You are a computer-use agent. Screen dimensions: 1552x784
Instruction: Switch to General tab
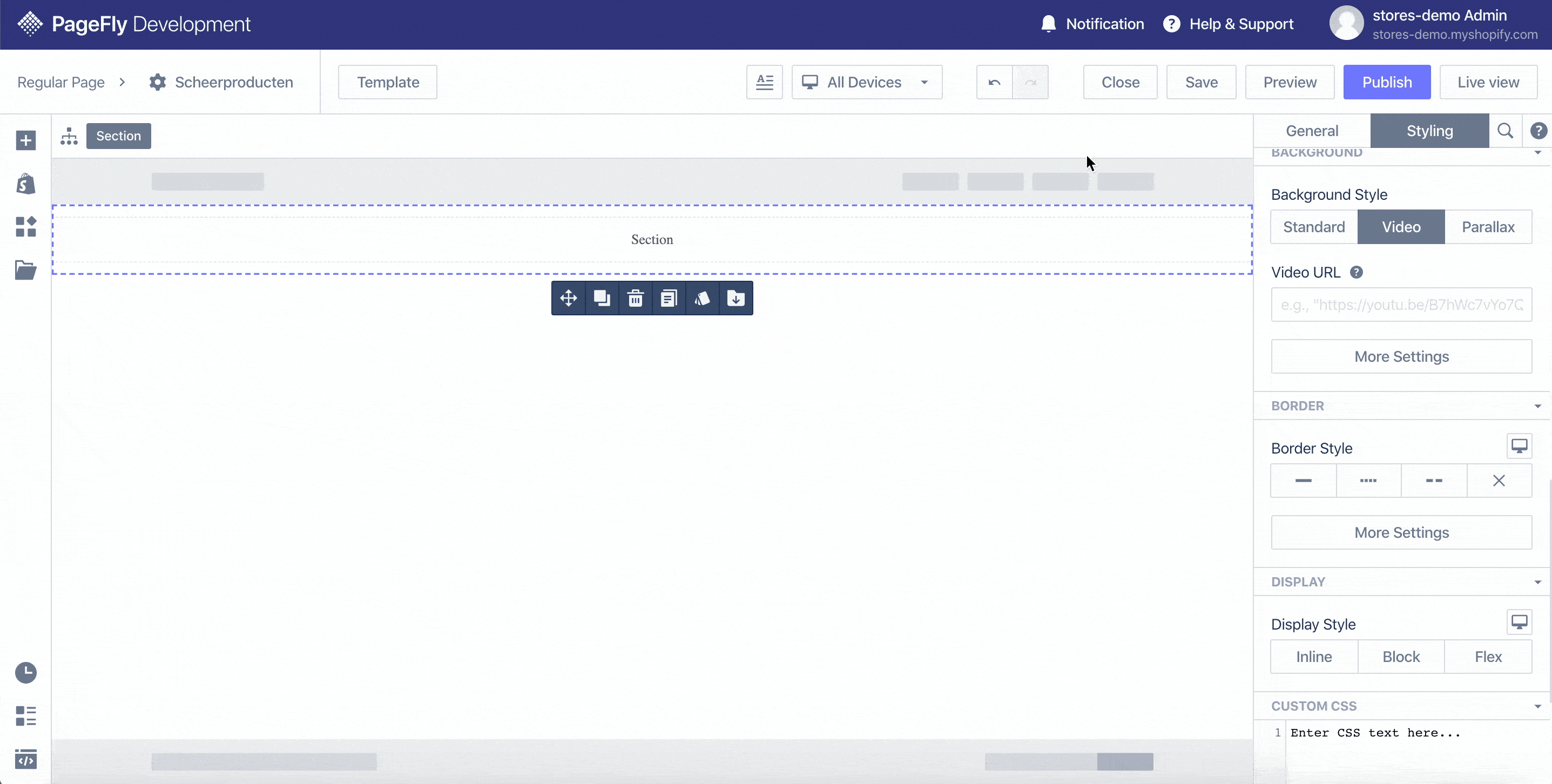[x=1312, y=131]
